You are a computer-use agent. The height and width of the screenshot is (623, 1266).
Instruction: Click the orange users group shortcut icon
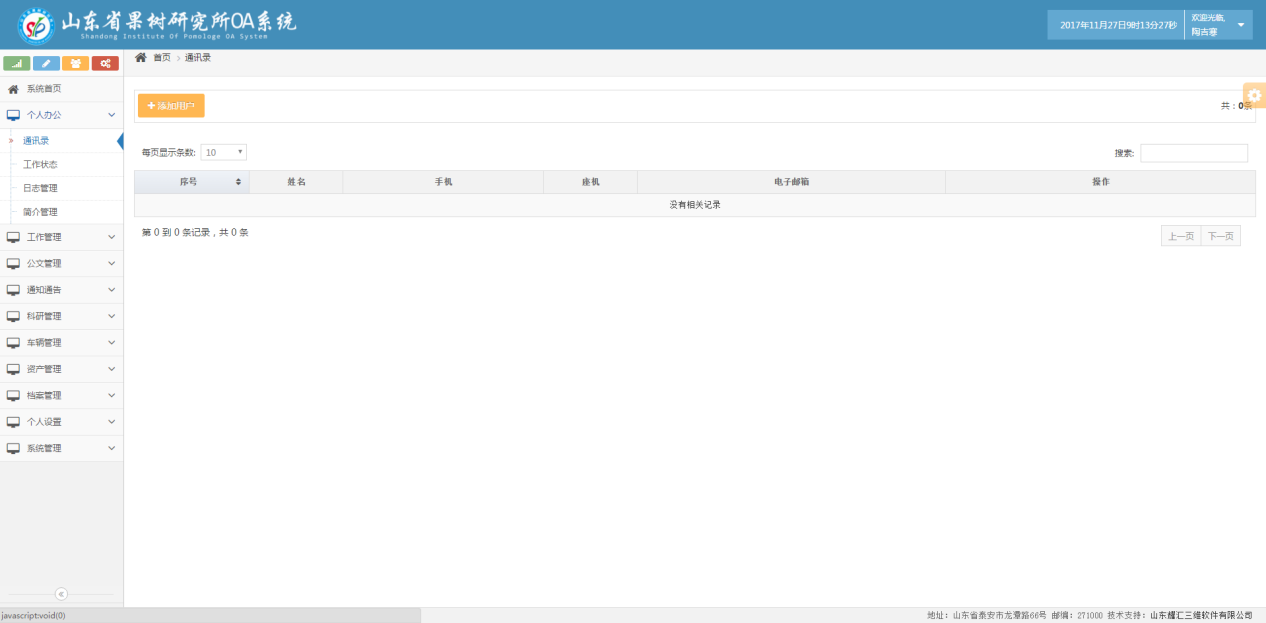coord(75,63)
